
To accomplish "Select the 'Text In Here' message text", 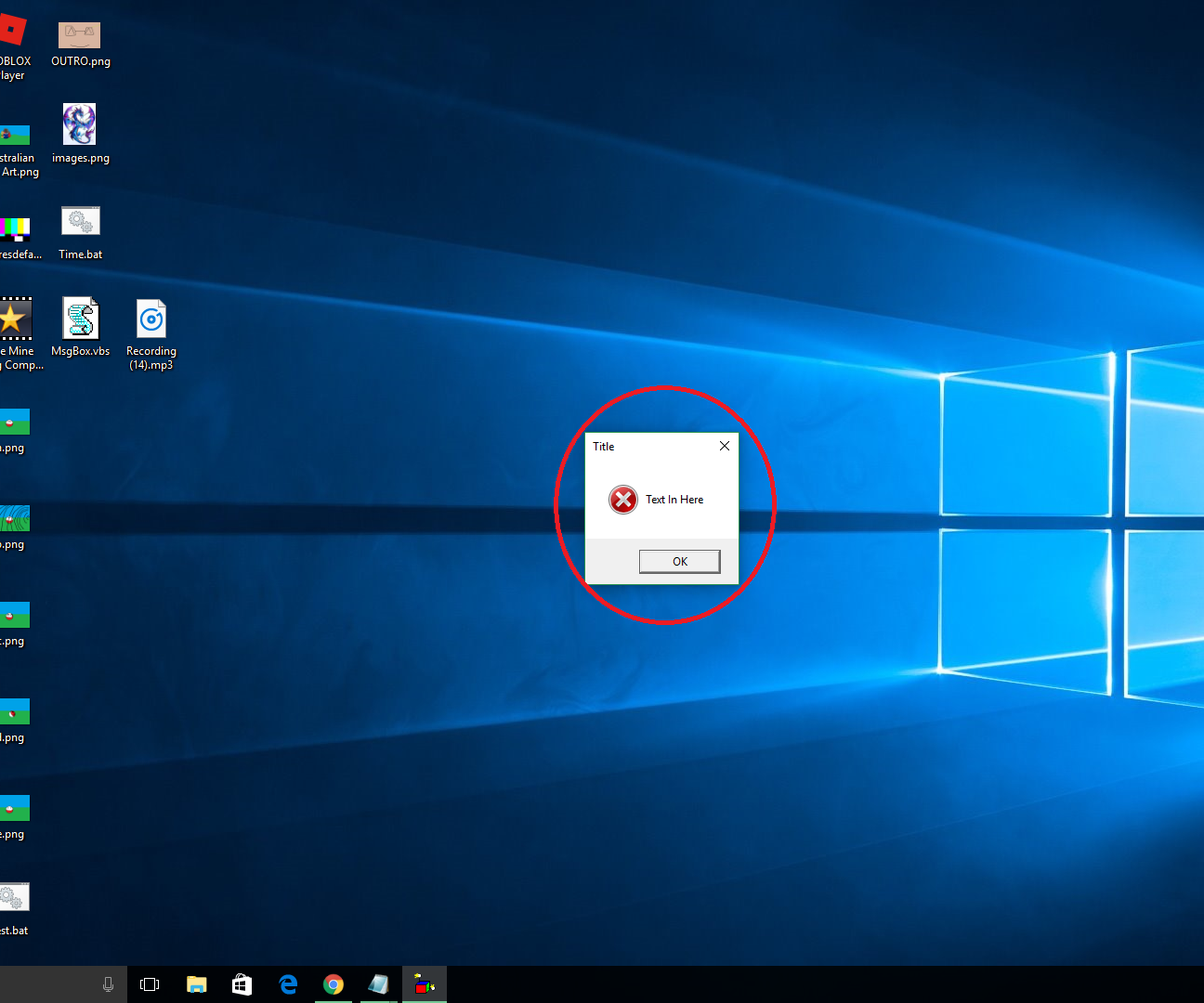I will [674, 500].
